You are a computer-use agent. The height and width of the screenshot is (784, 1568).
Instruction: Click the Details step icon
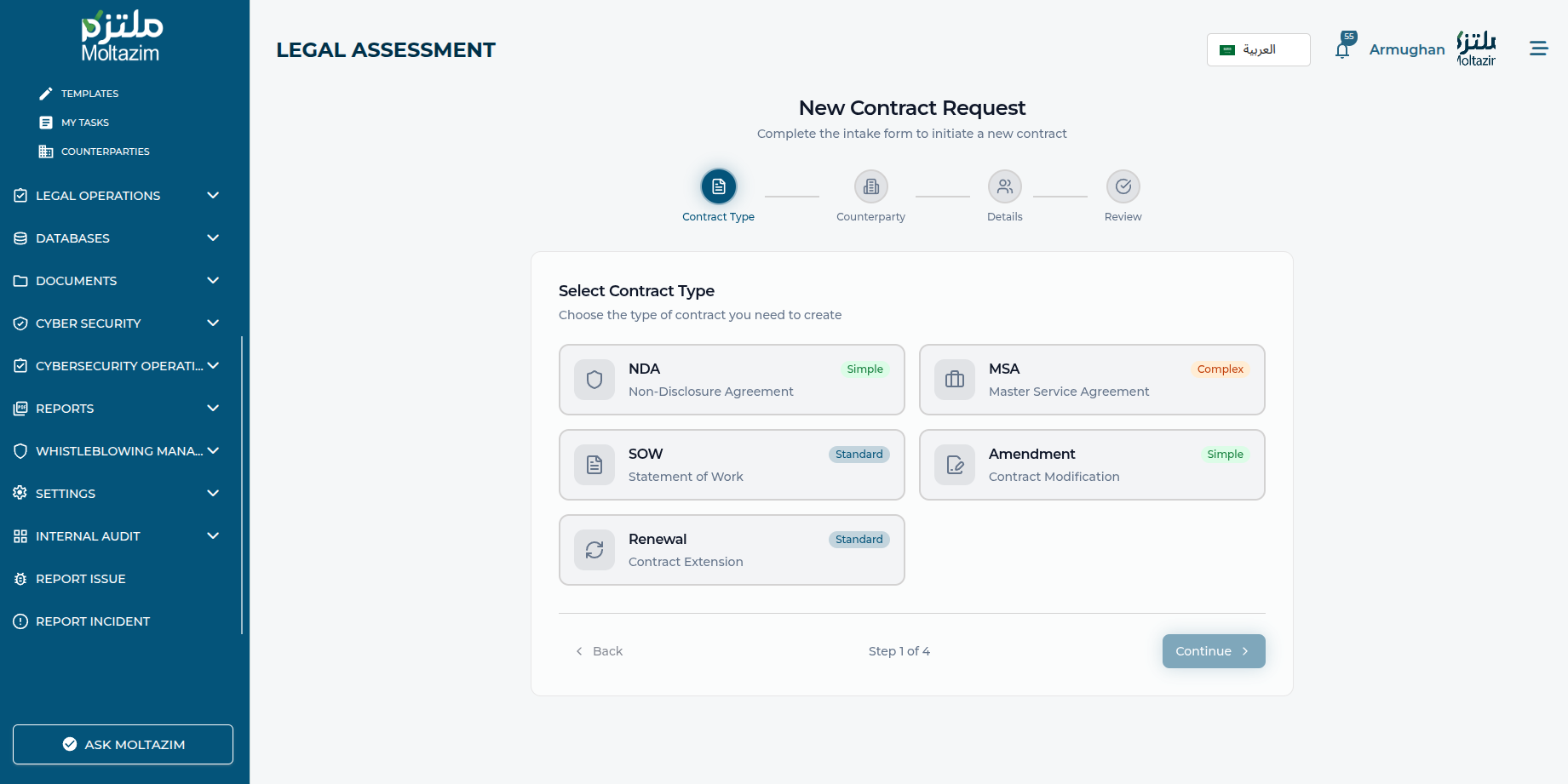(1004, 186)
